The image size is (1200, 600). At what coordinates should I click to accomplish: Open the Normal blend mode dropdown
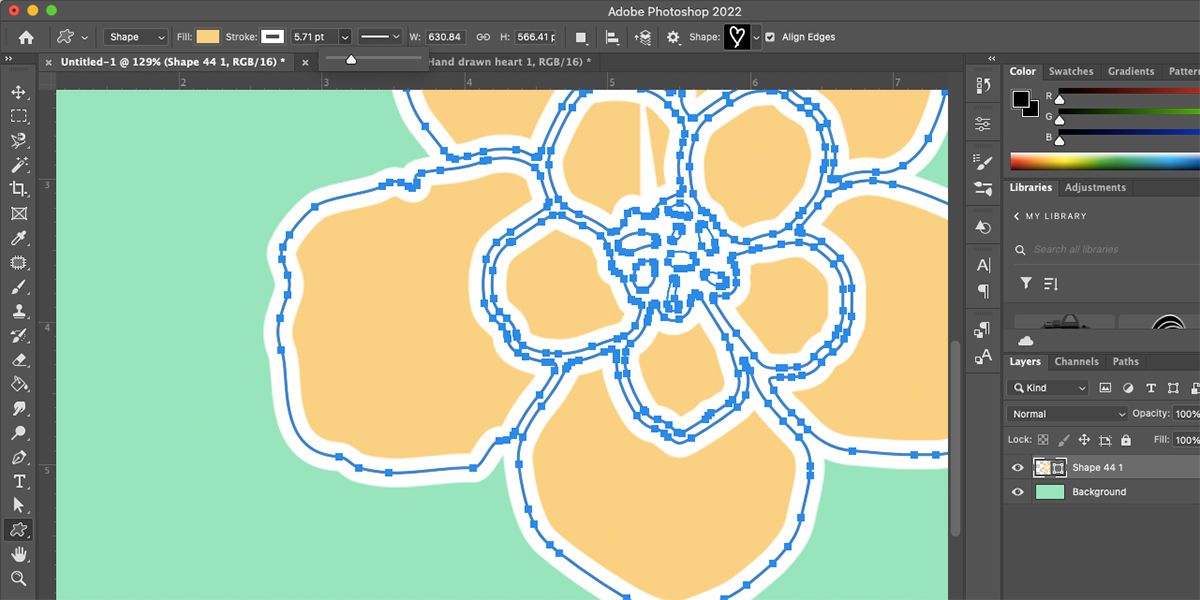[1066, 414]
